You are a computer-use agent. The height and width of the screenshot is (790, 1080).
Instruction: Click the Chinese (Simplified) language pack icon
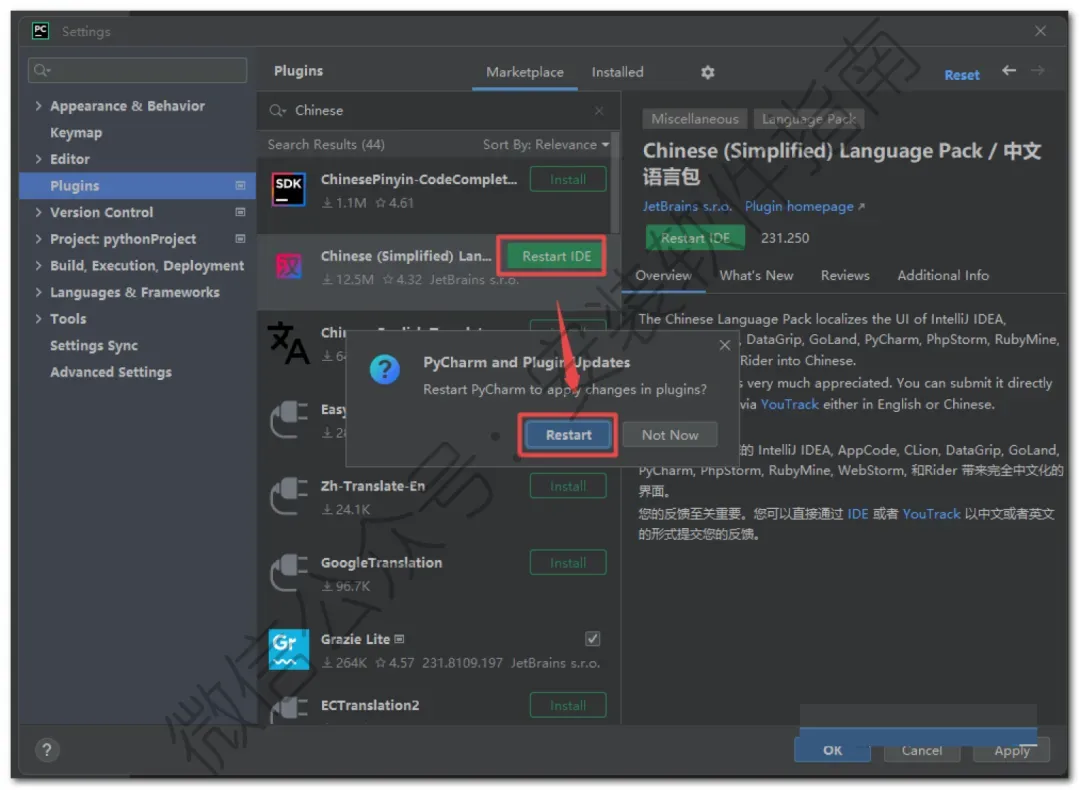pos(289,266)
